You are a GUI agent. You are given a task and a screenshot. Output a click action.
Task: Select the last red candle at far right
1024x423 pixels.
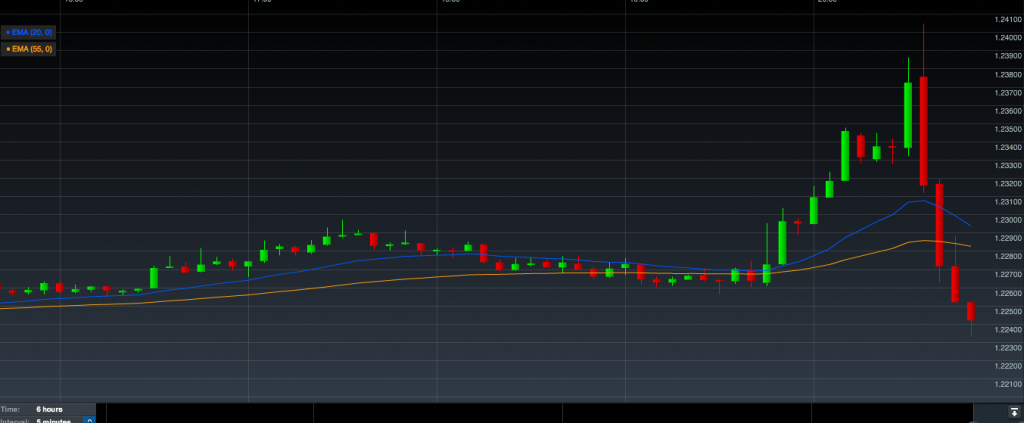[x=971, y=311]
